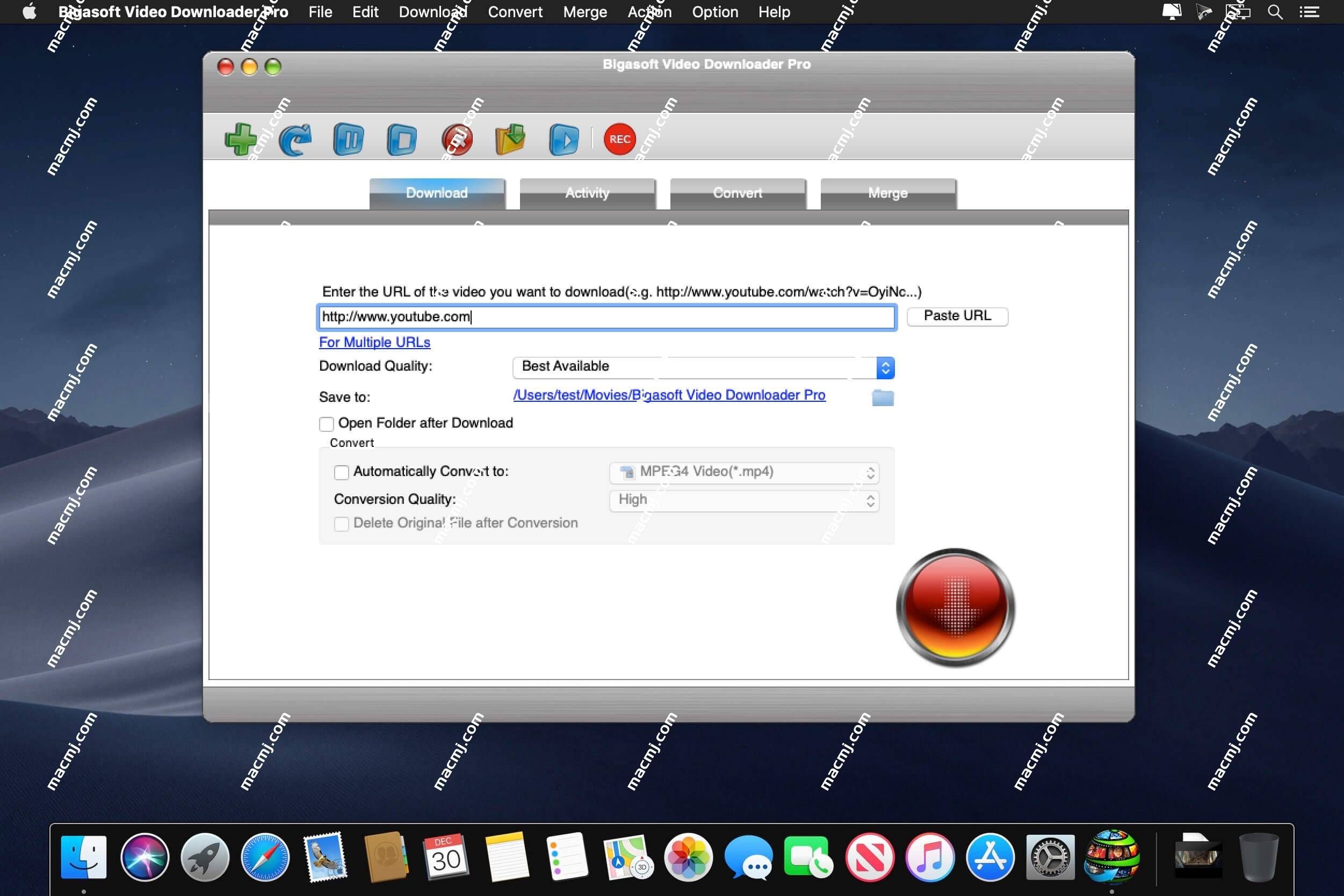Click the green forward Play icon
The width and height of the screenshot is (1344, 896).
click(563, 139)
